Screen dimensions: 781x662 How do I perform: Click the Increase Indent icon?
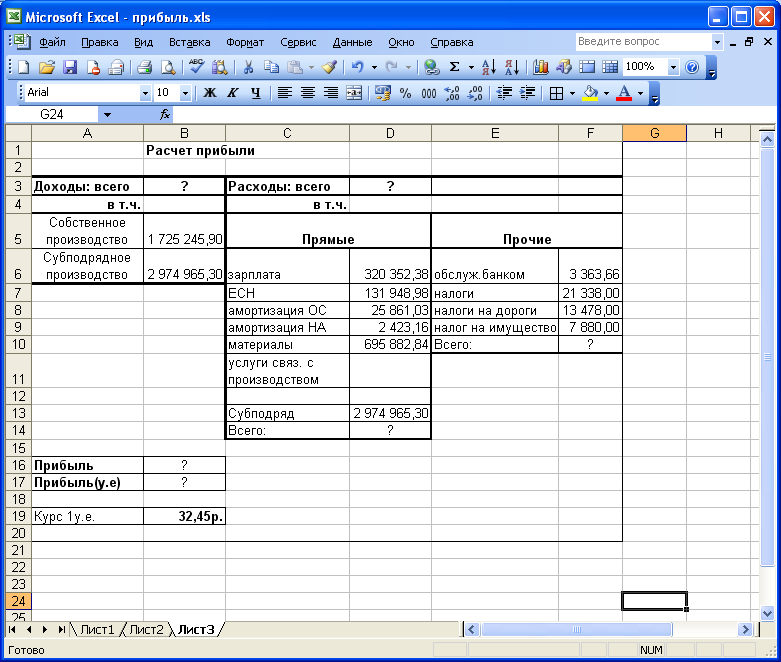coord(527,93)
